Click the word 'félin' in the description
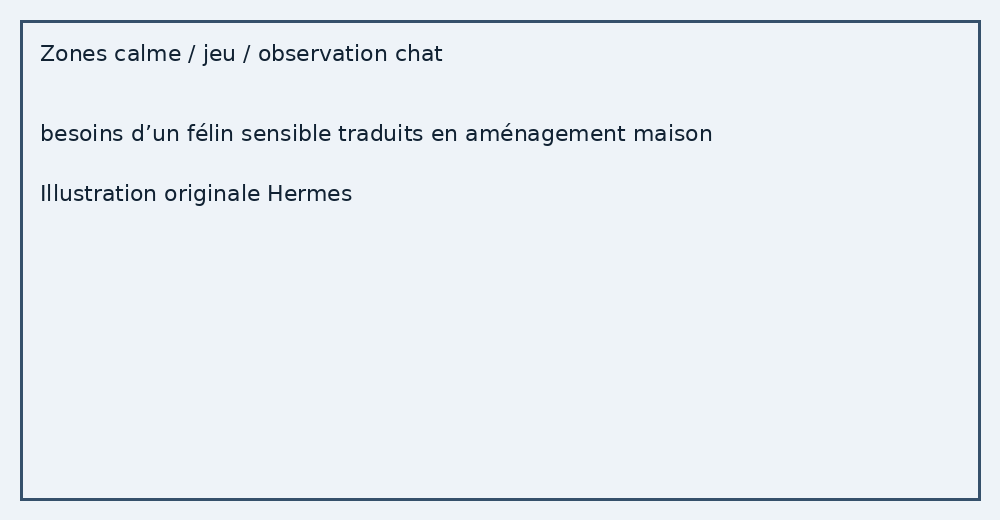Viewport: 1000px width, 520px height. tap(210, 134)
